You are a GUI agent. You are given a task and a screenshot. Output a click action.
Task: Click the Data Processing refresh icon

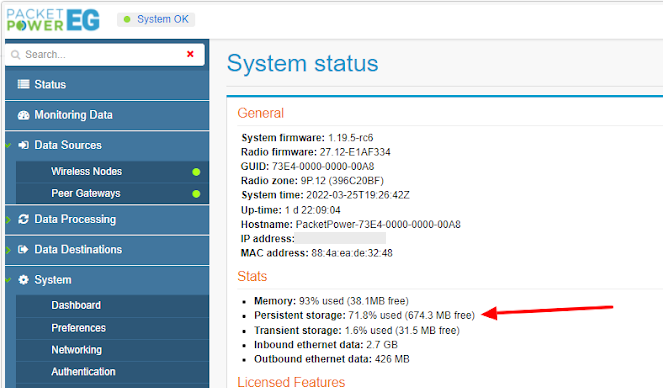pyautogui.click(x=23, y=219)
